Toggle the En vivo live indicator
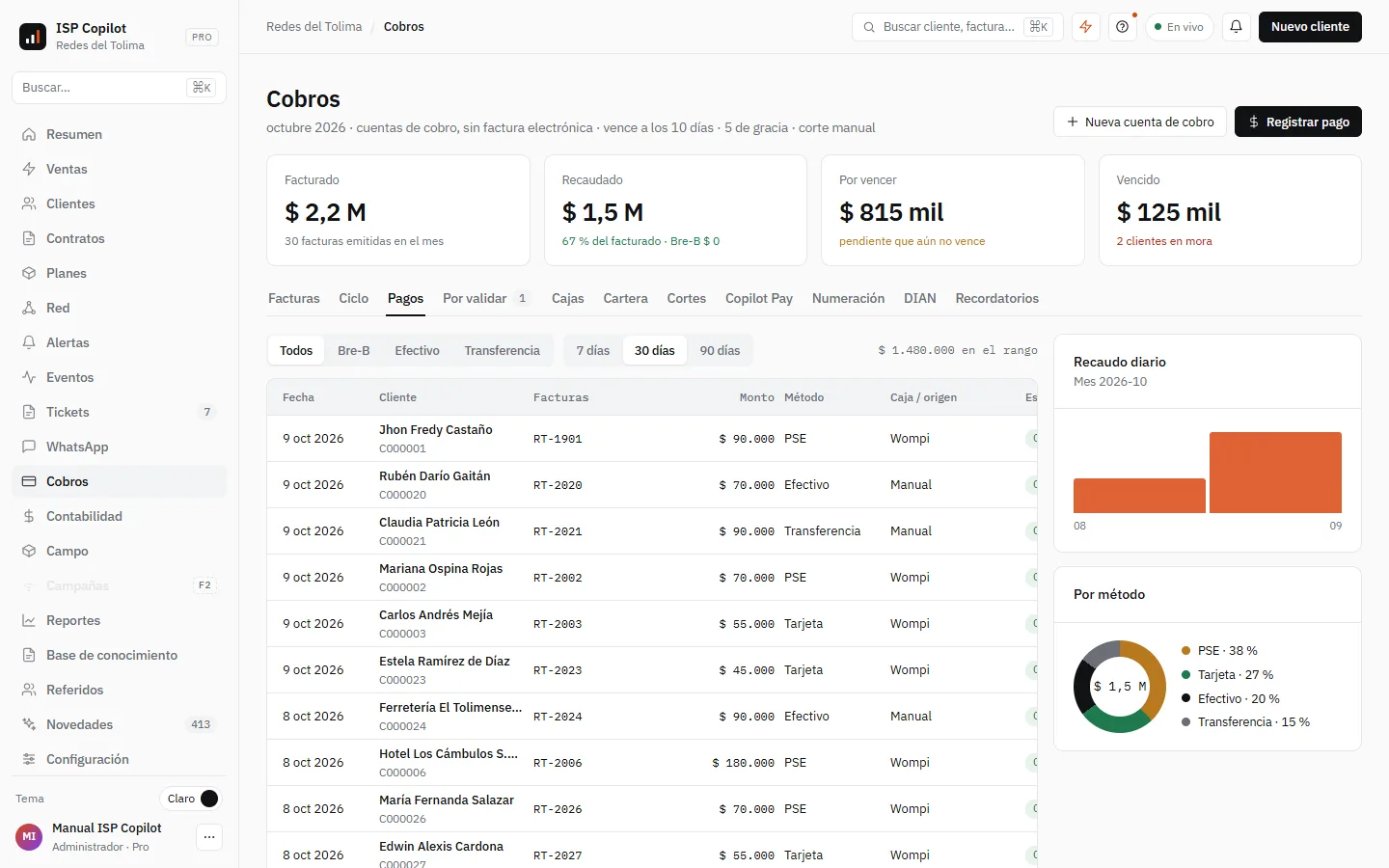The width and height of the screenshot is (1389, 868). [x=1179, y=27]
